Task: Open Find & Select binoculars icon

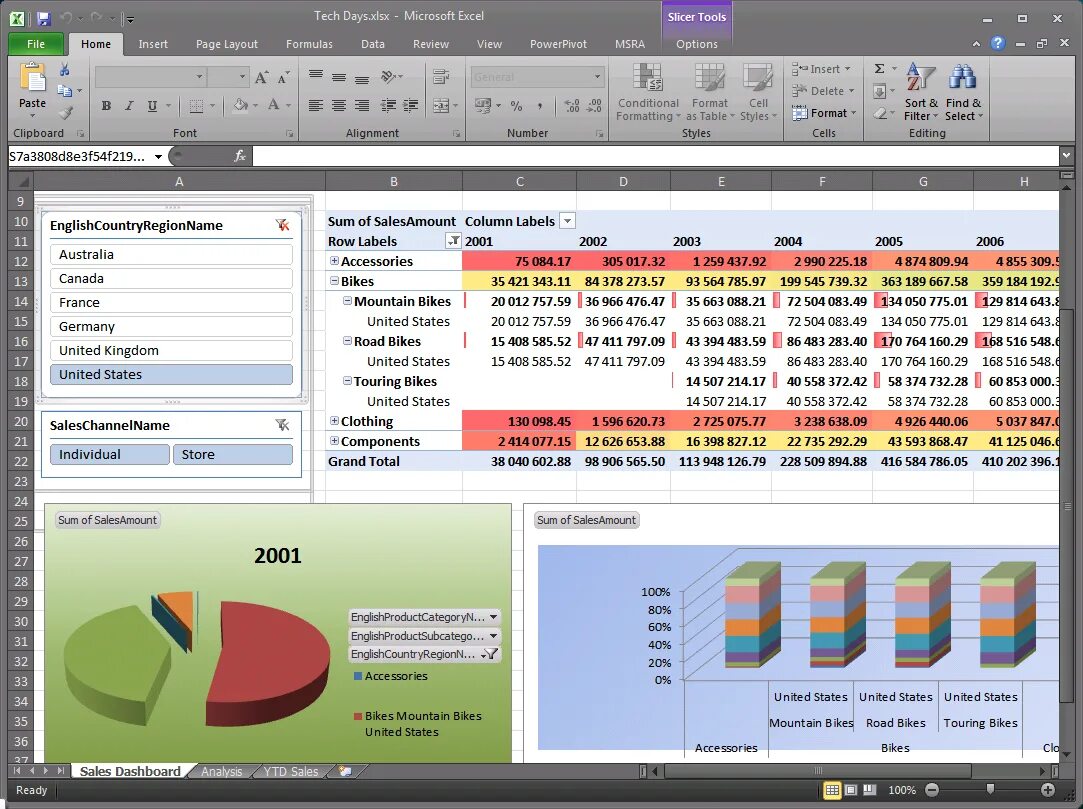Action: (x=963, y=77)
